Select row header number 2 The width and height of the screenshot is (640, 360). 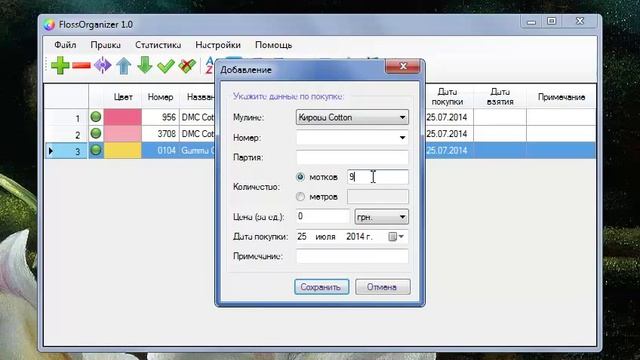66,134
